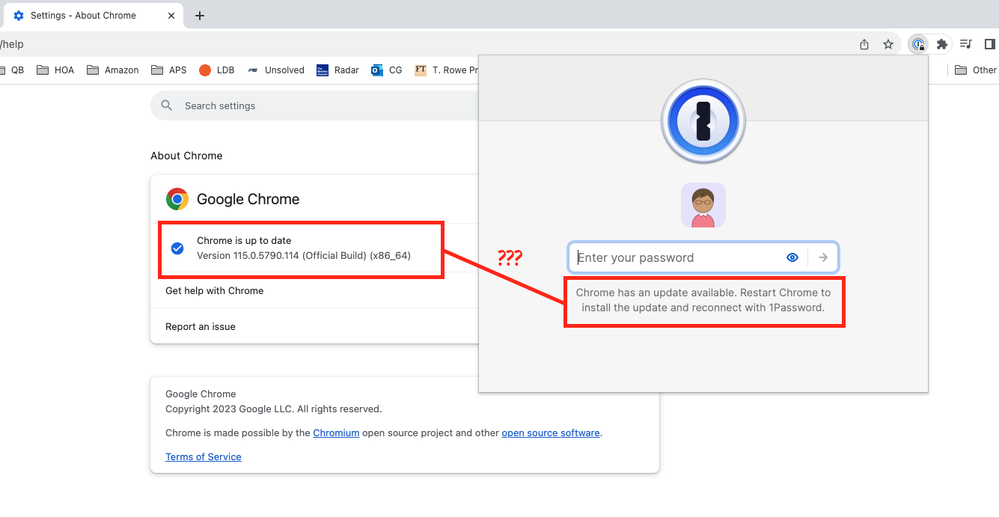Expand the Other bookmarks folder
Image resolution: width=999 pixels, height=517 pixels.
click(x=975, y=70)
